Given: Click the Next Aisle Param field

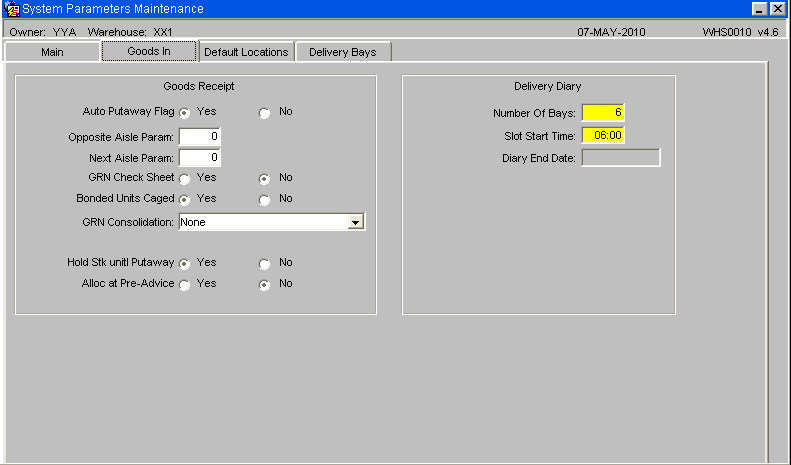Looking at the screenshot, I should pos(200,158).
